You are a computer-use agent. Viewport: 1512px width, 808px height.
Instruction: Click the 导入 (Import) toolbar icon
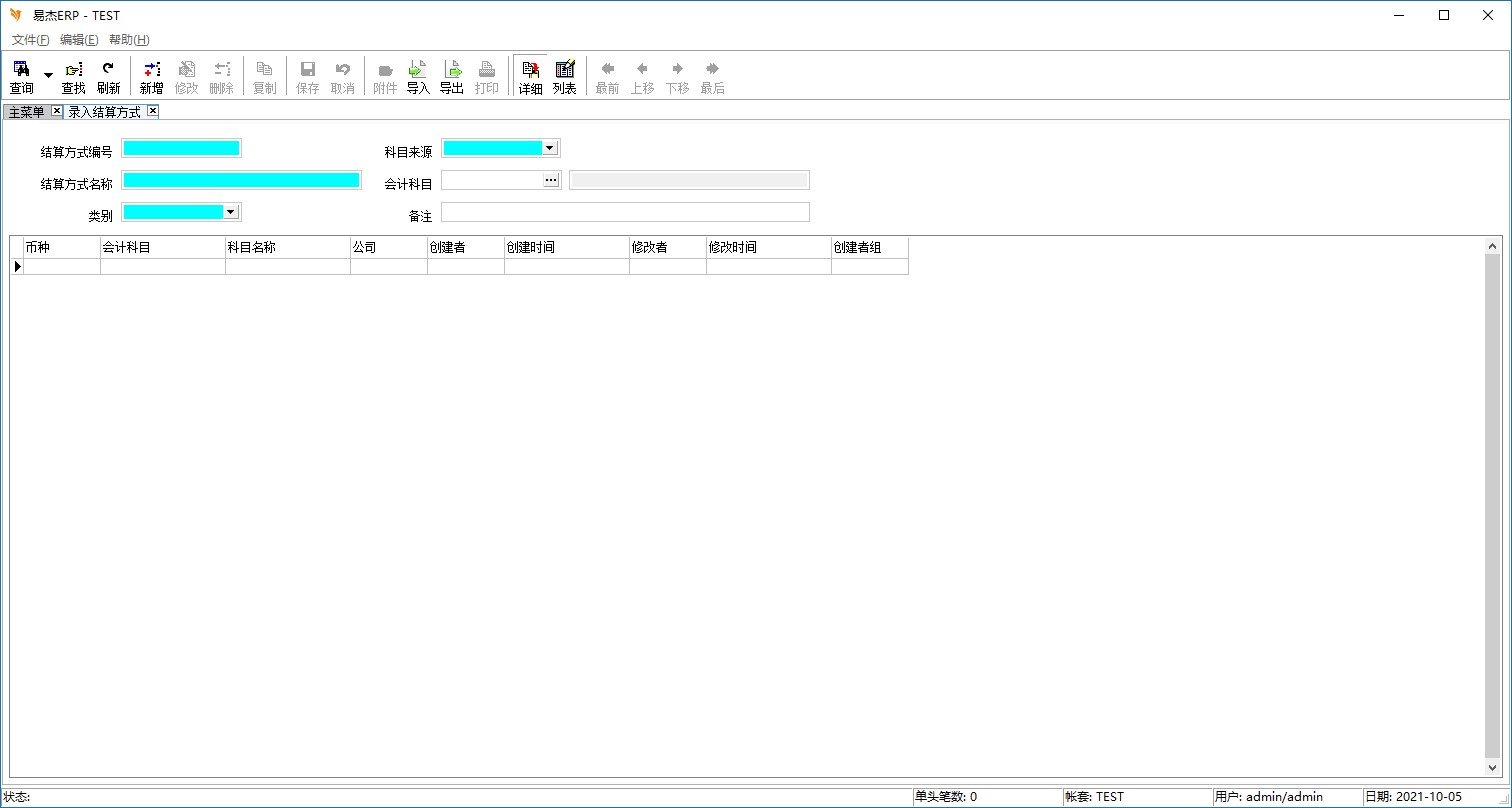[418, 76]
